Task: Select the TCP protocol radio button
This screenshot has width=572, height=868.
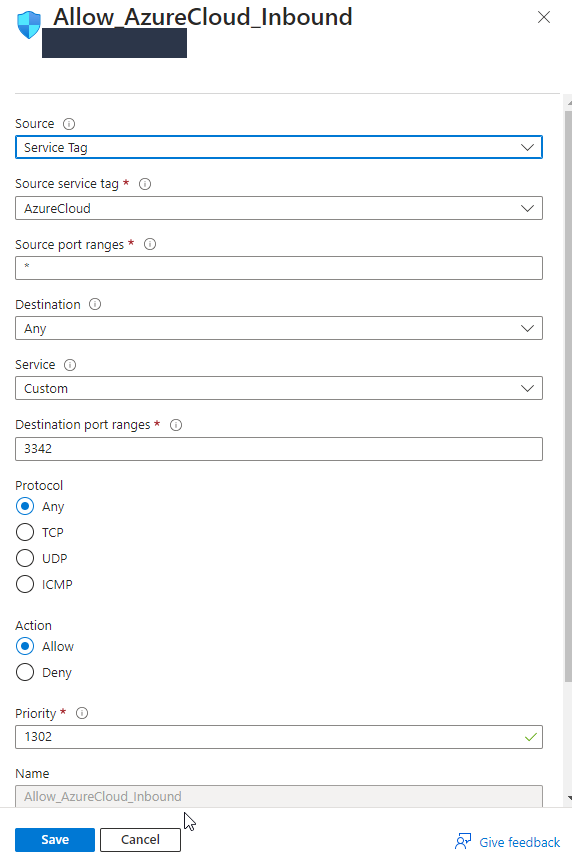Action: (25, 532)
